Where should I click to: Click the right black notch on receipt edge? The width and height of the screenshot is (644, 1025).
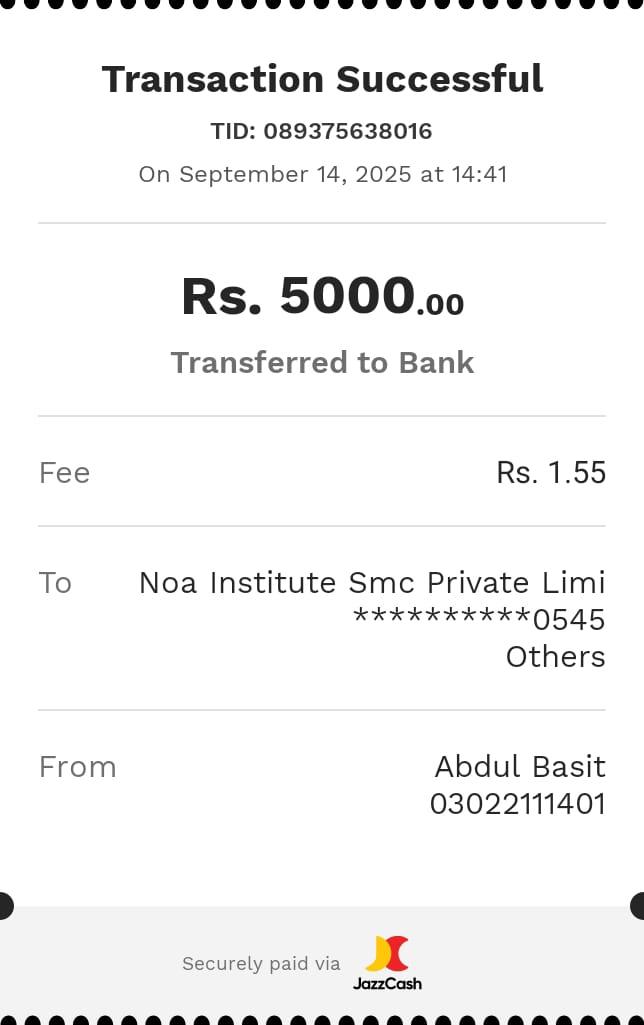(638, 906)
